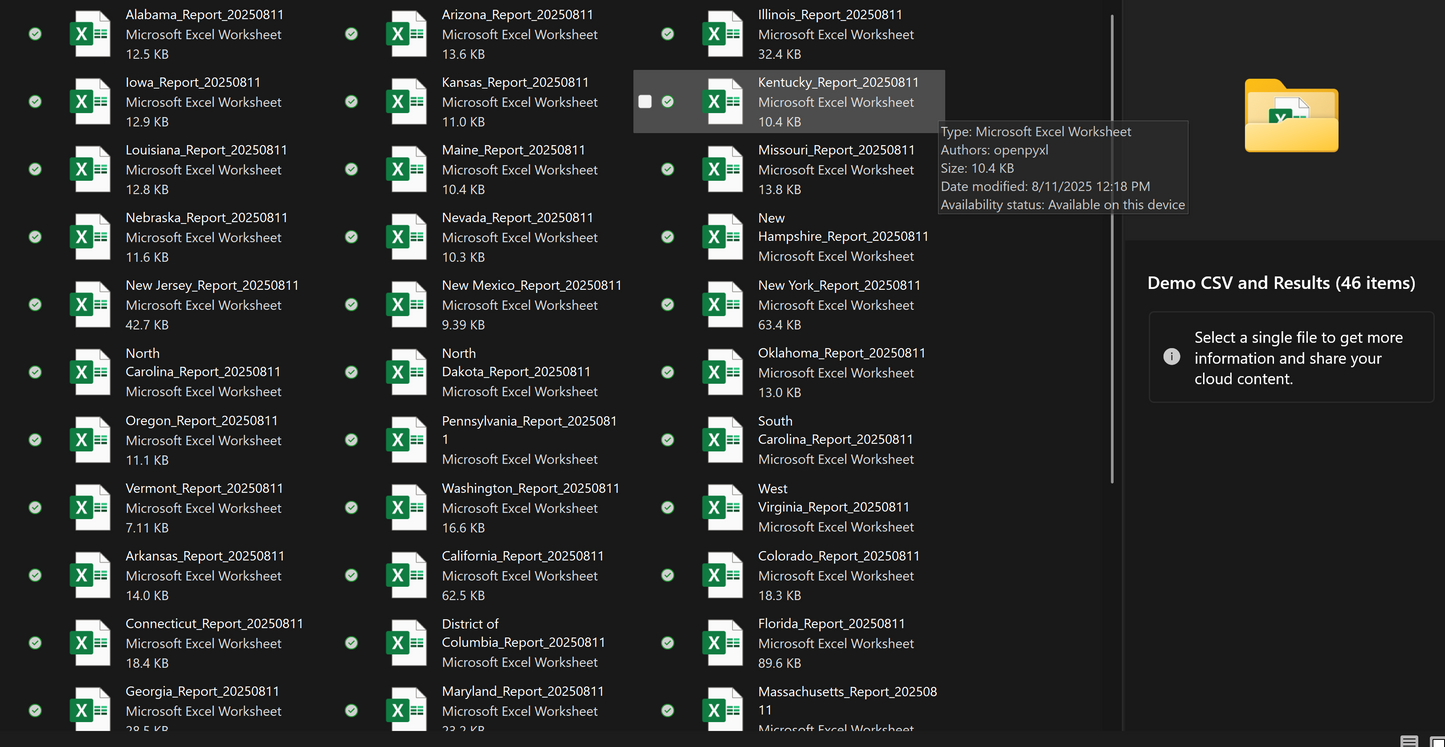The width and height of the screenshot is (1445, 747).
Task: Click the file list vertical scrollbar
Action: click(1112, 250)
